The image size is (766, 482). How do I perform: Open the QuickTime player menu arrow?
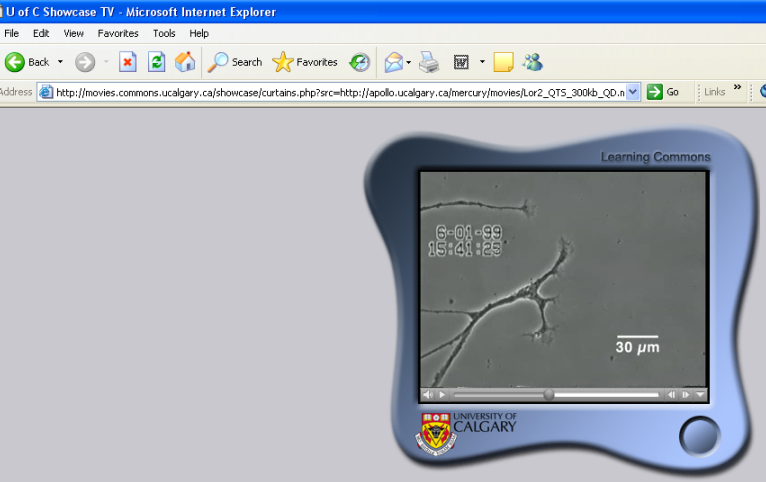(699, 395)
